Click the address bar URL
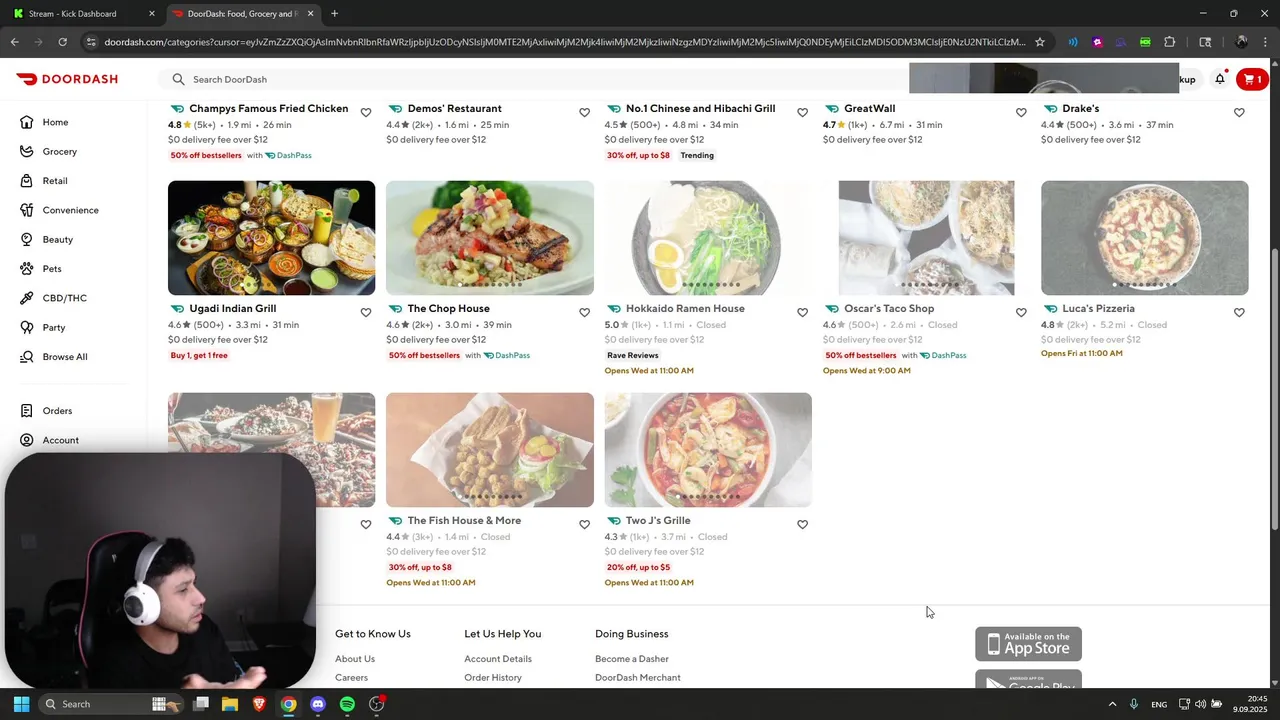The height and width of the screenshot is (720, 1280). (565, 42)
